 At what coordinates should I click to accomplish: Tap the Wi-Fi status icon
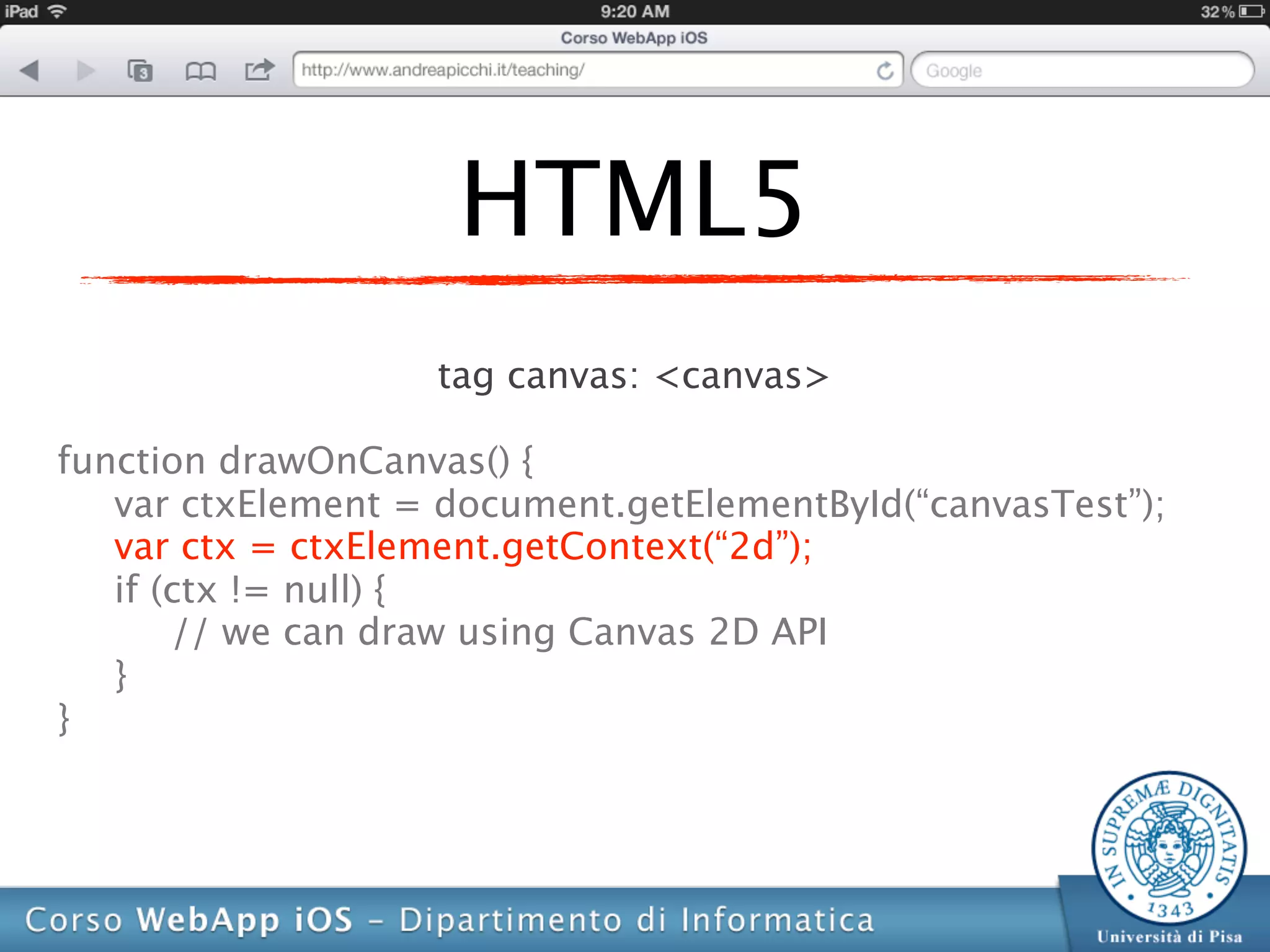click(x=57, y=11)
